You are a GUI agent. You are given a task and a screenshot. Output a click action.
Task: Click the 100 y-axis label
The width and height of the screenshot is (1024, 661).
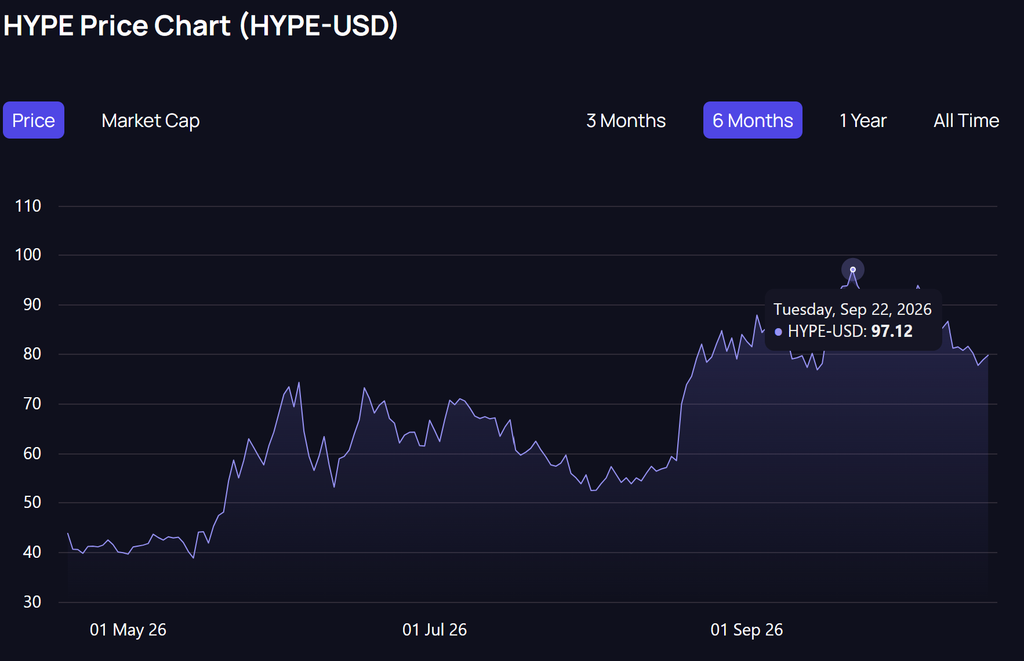point(28,255)
